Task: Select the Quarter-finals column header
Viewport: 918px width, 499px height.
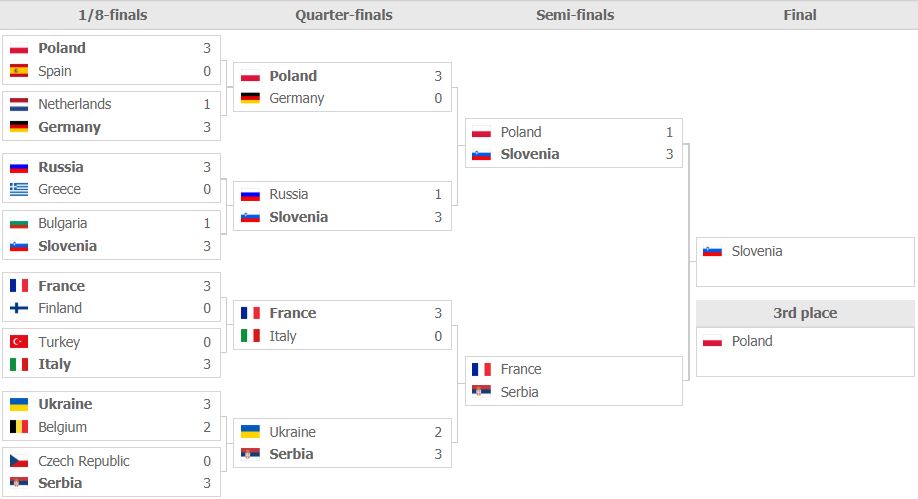Action: (x=344, y=15)
